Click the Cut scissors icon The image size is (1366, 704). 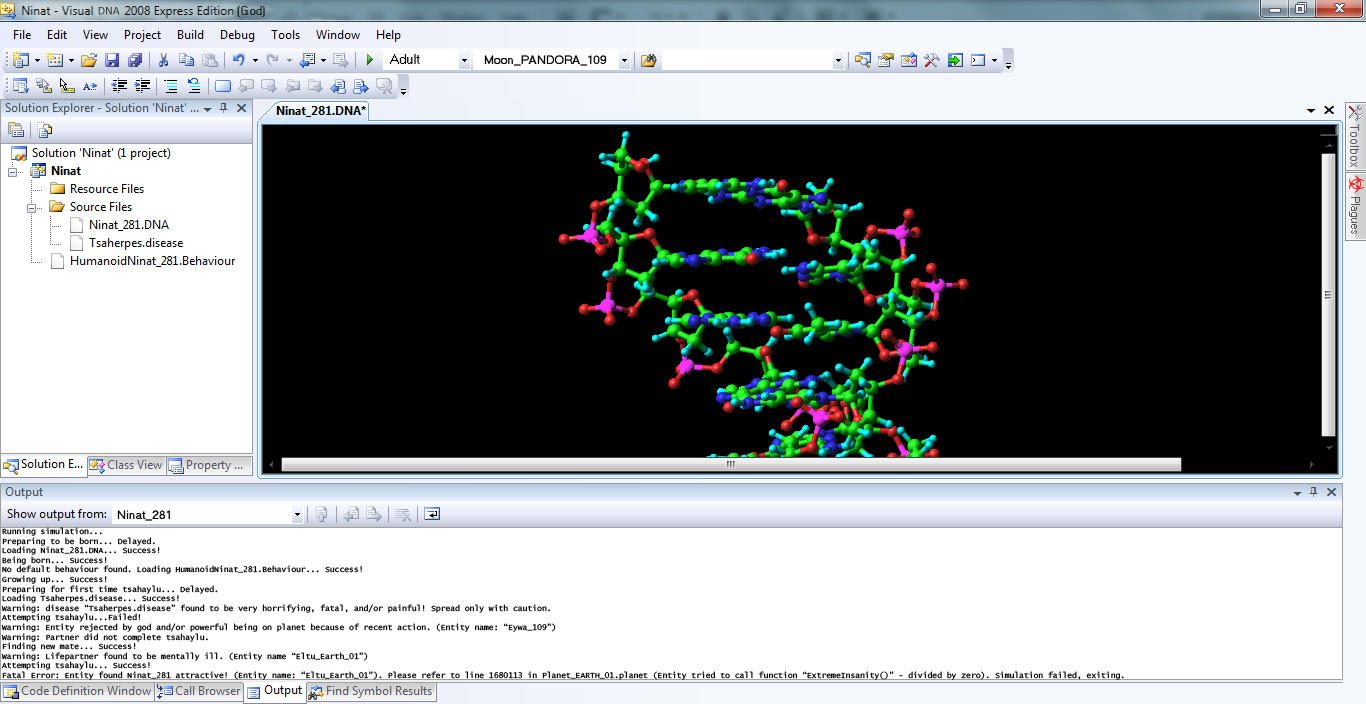point(163,60)
